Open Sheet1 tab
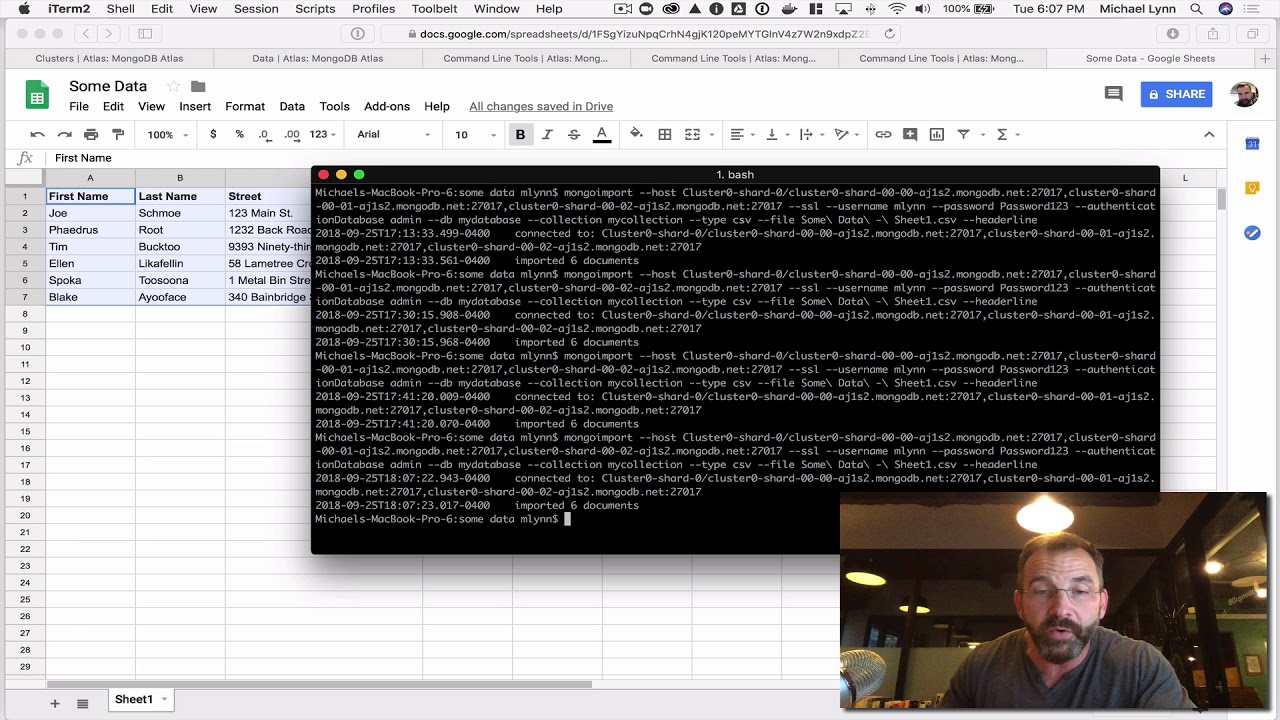The width and height of the screenshot is (1280, 720). pos(140,700)
